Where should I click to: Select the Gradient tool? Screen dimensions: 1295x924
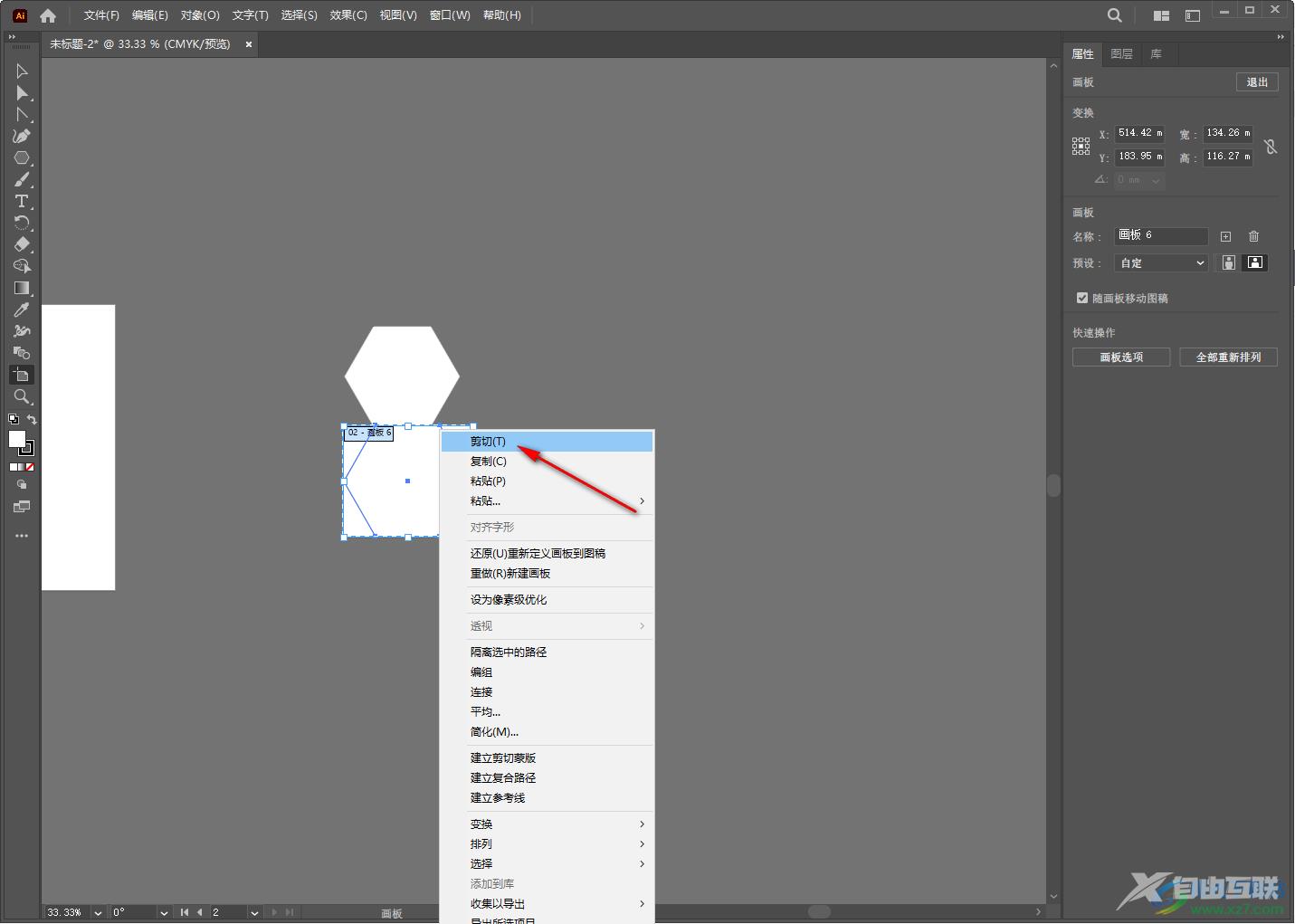[22, 289]
